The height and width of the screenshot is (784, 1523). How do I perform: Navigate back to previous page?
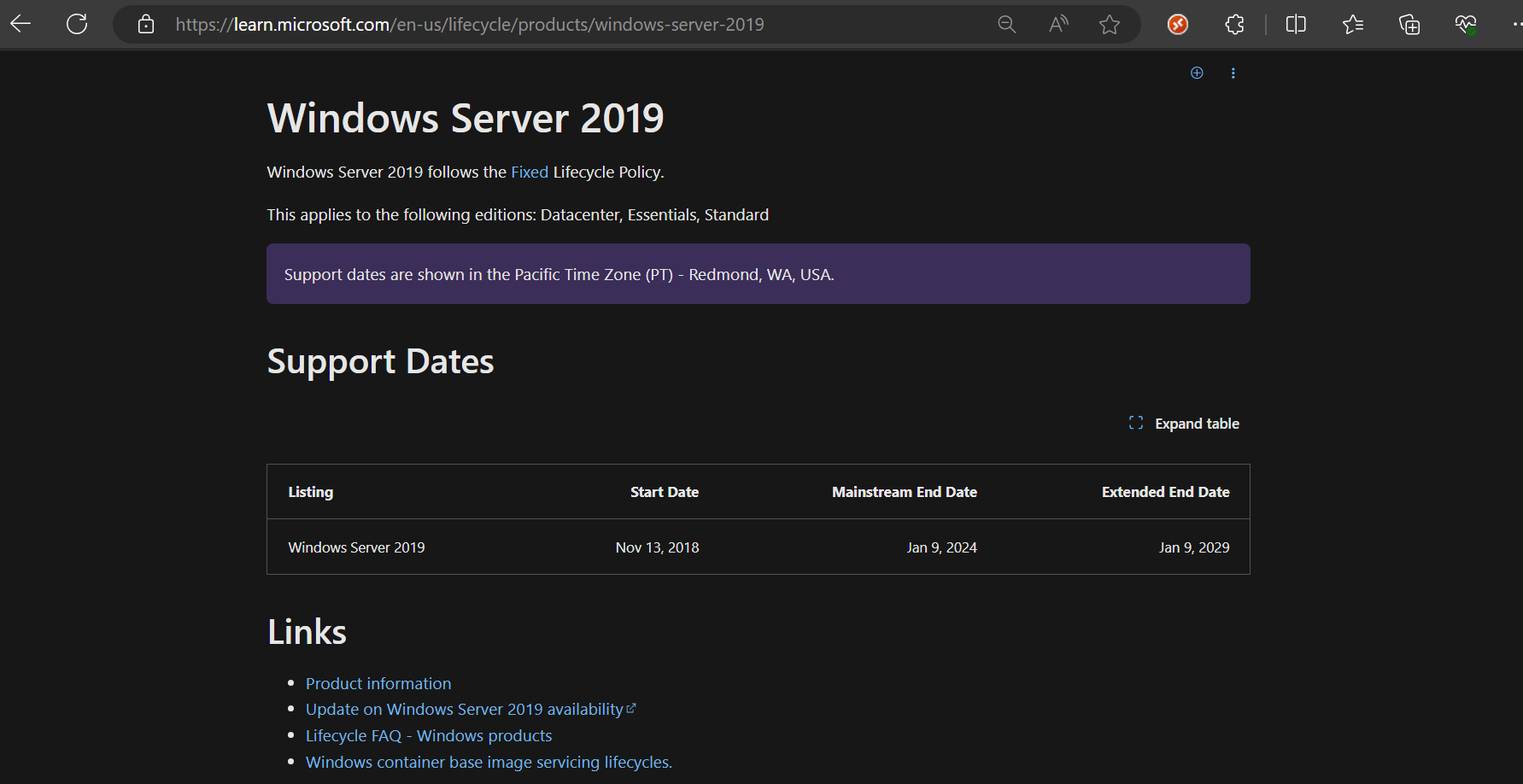19,24
